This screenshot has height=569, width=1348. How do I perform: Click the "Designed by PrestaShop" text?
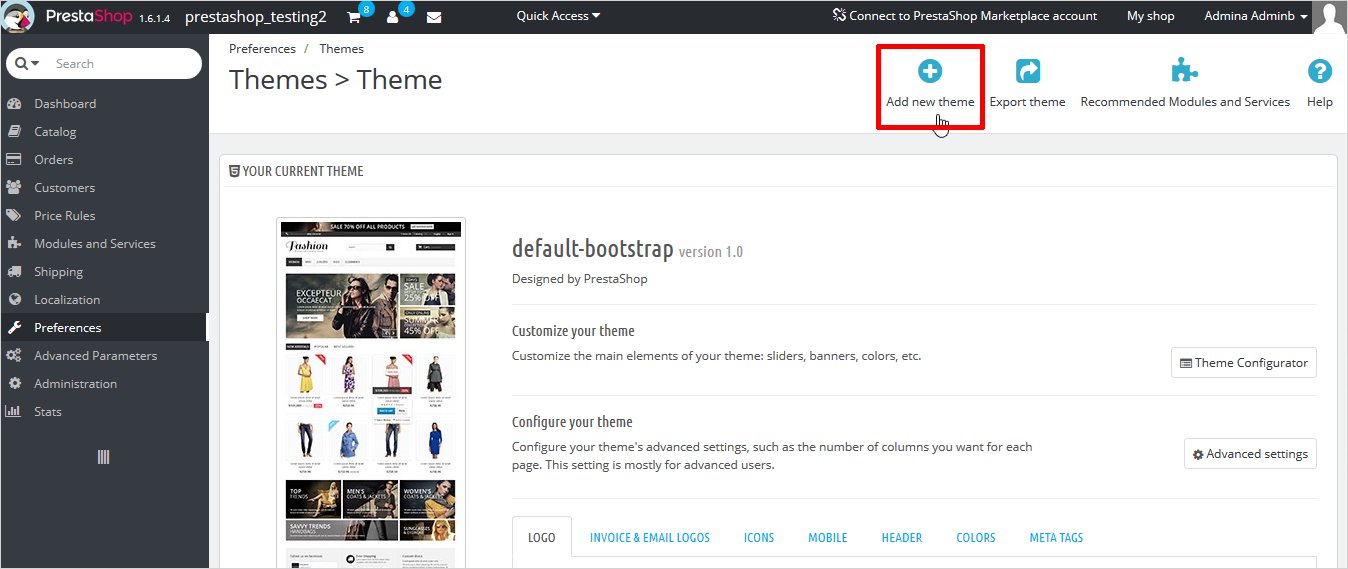pyautogui.click(x=579, y=279)
